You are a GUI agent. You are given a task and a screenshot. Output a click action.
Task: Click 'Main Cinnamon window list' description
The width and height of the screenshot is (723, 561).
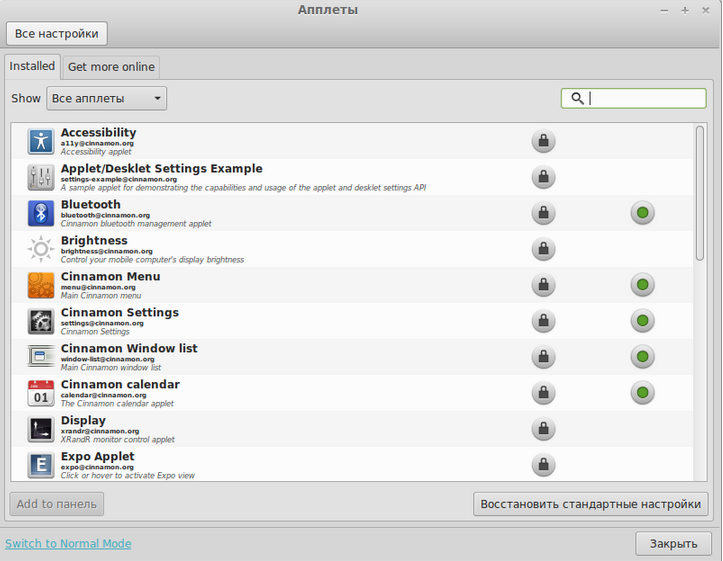111,367
